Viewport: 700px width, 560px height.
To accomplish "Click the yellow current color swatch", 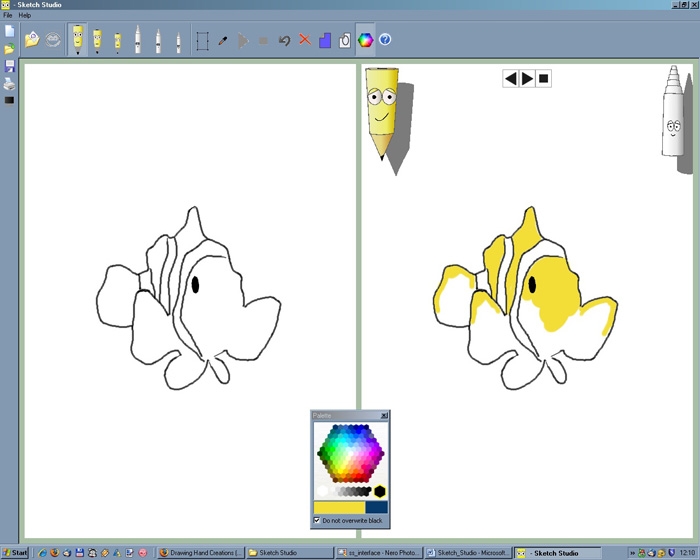I will tap(339, 507).
